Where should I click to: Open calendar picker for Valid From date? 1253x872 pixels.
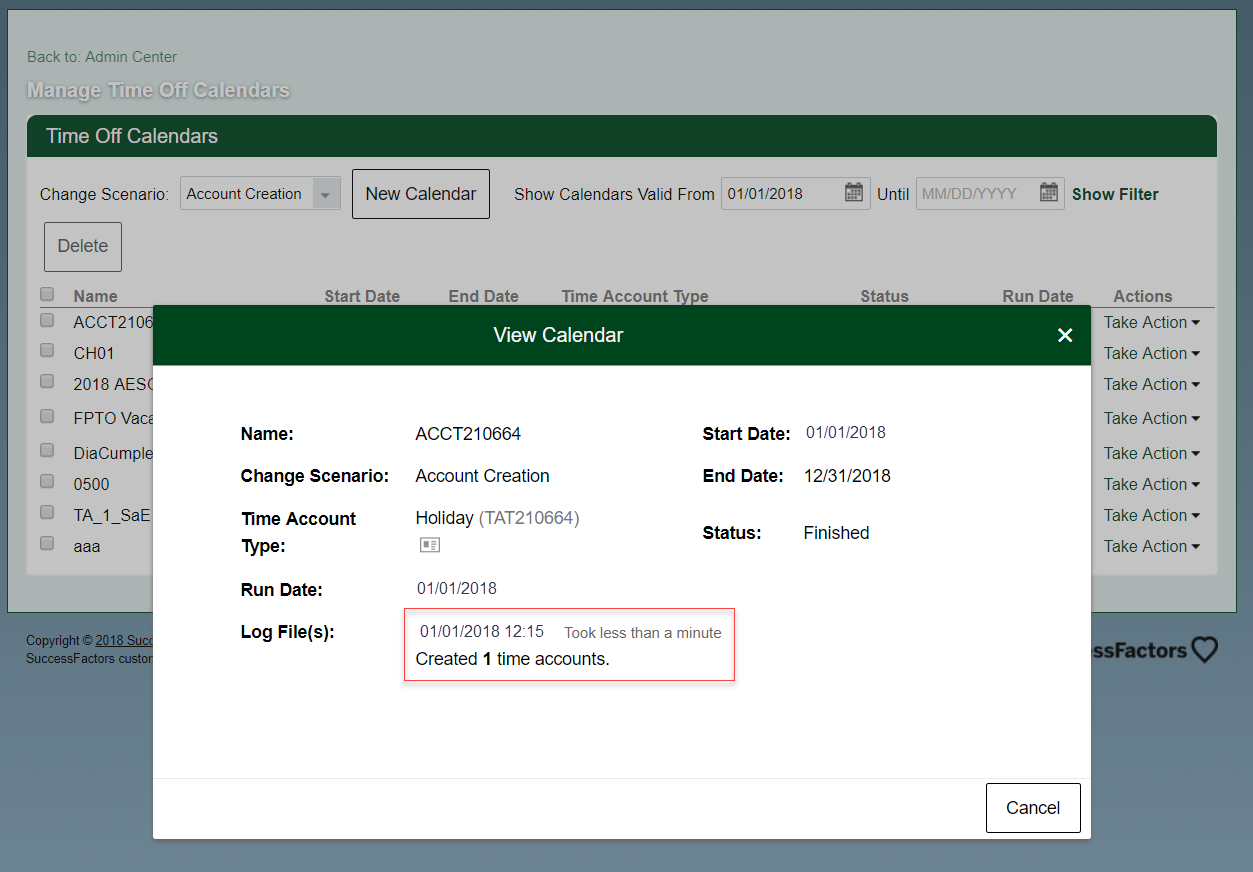pos(853,193)
